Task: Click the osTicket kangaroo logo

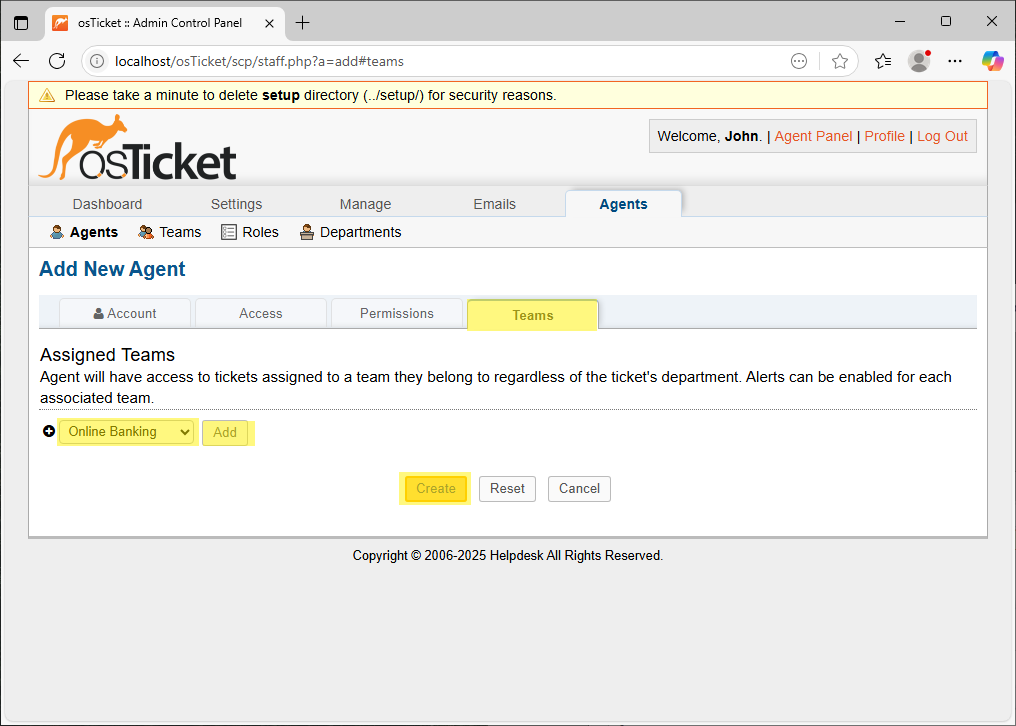Action: [x=137, y=148]
